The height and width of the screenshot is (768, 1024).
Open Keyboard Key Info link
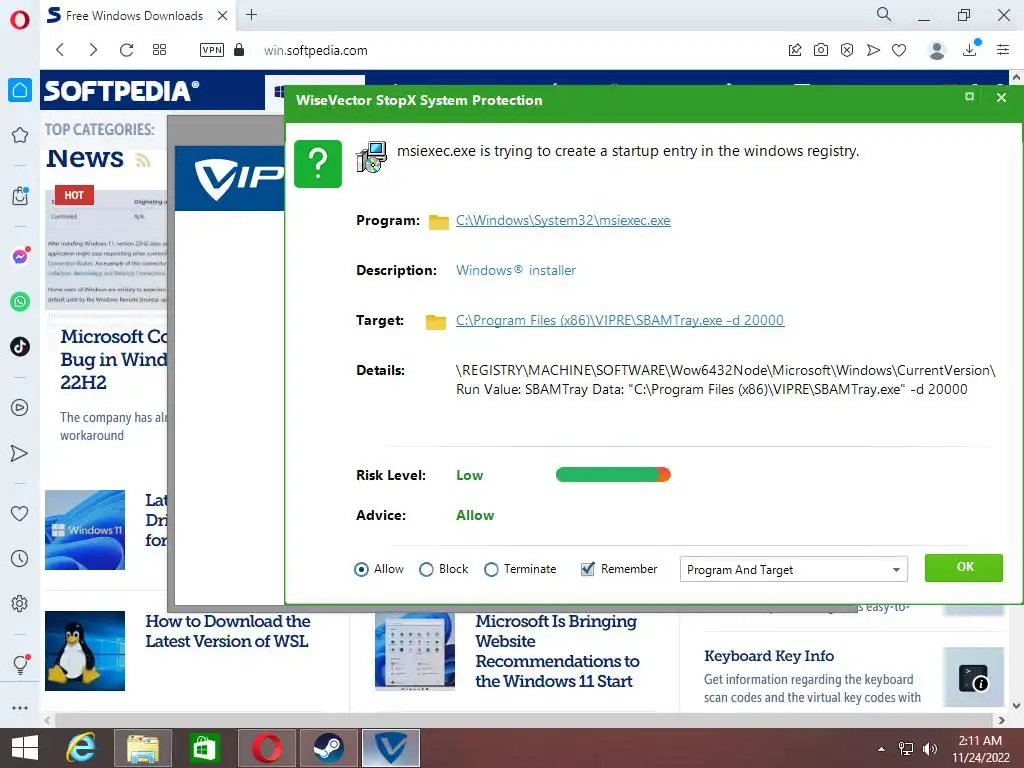(769, 656)
